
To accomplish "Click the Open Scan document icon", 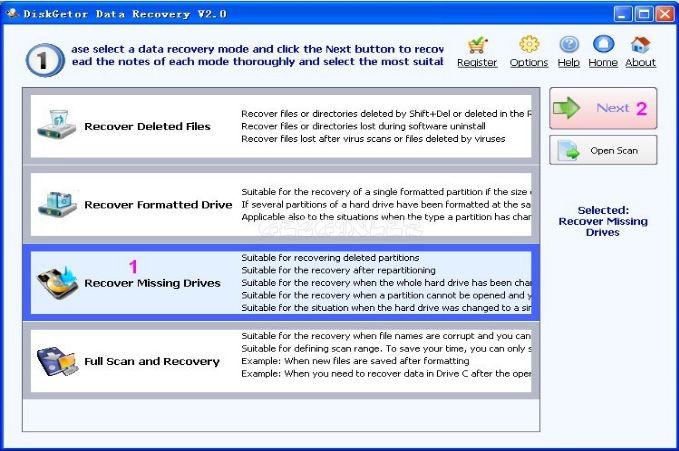I will click(569, 150).
